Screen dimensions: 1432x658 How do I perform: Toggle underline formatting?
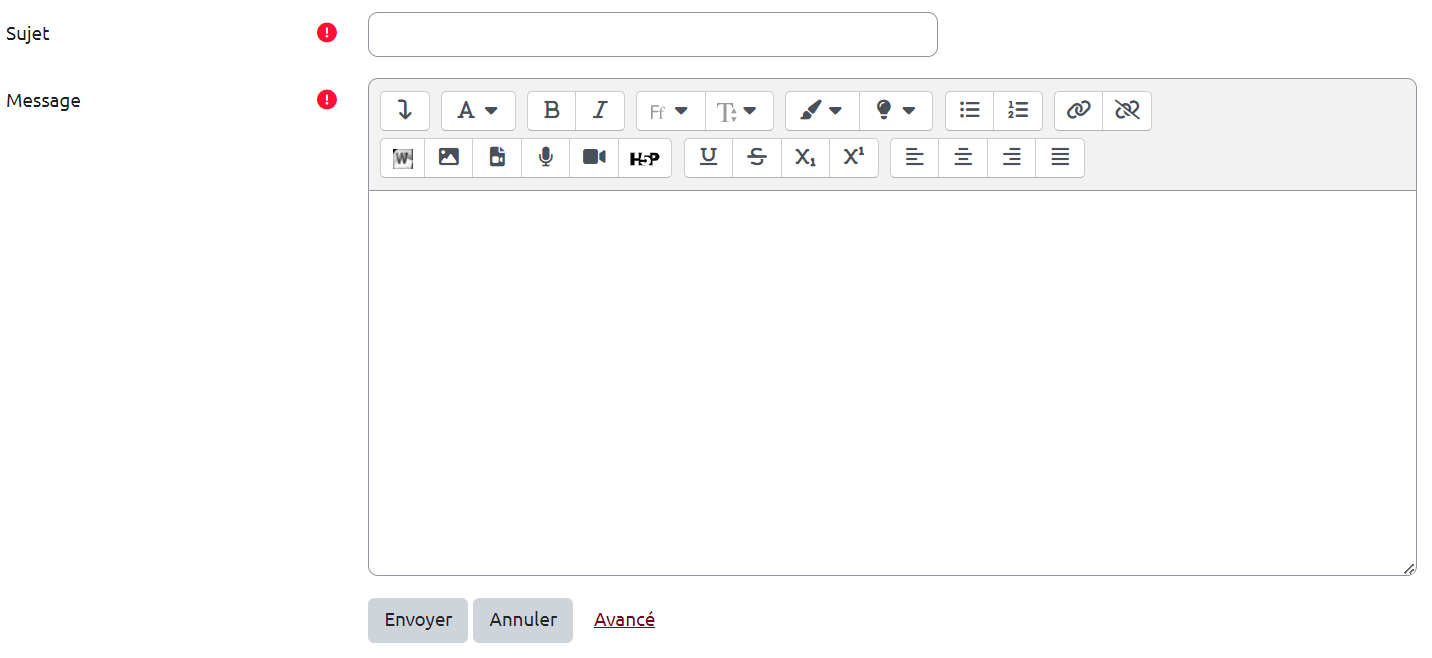pos(708,158)
